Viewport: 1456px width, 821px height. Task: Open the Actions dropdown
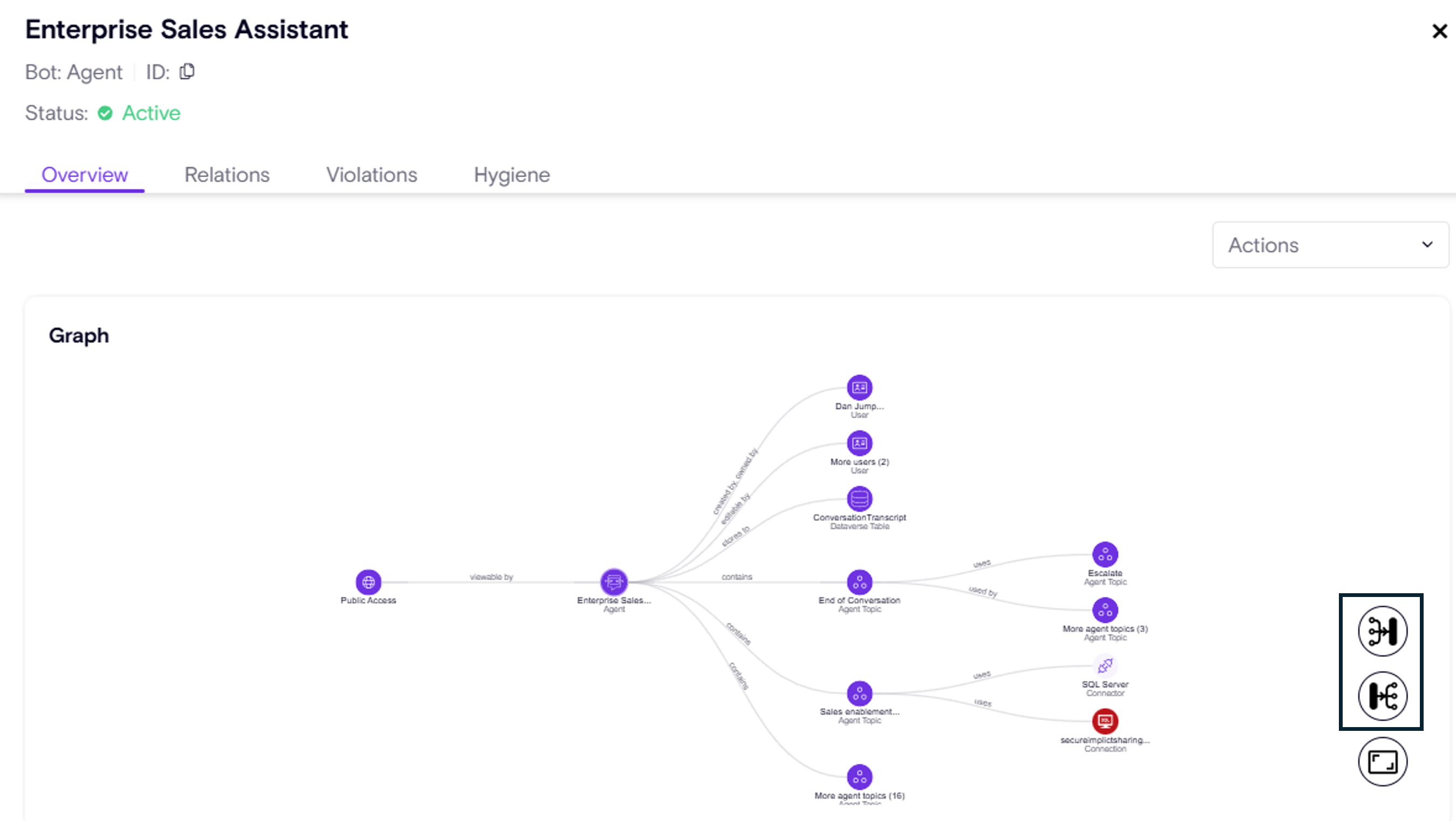(1330, 245)
